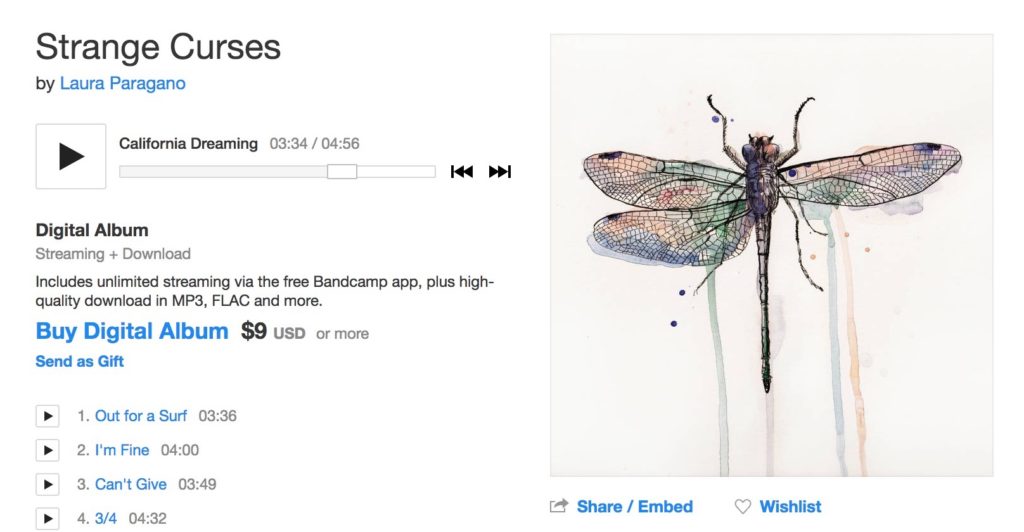Open Laura Paragano's artist page
1024x532 pixels.
[x=123, y=84]
